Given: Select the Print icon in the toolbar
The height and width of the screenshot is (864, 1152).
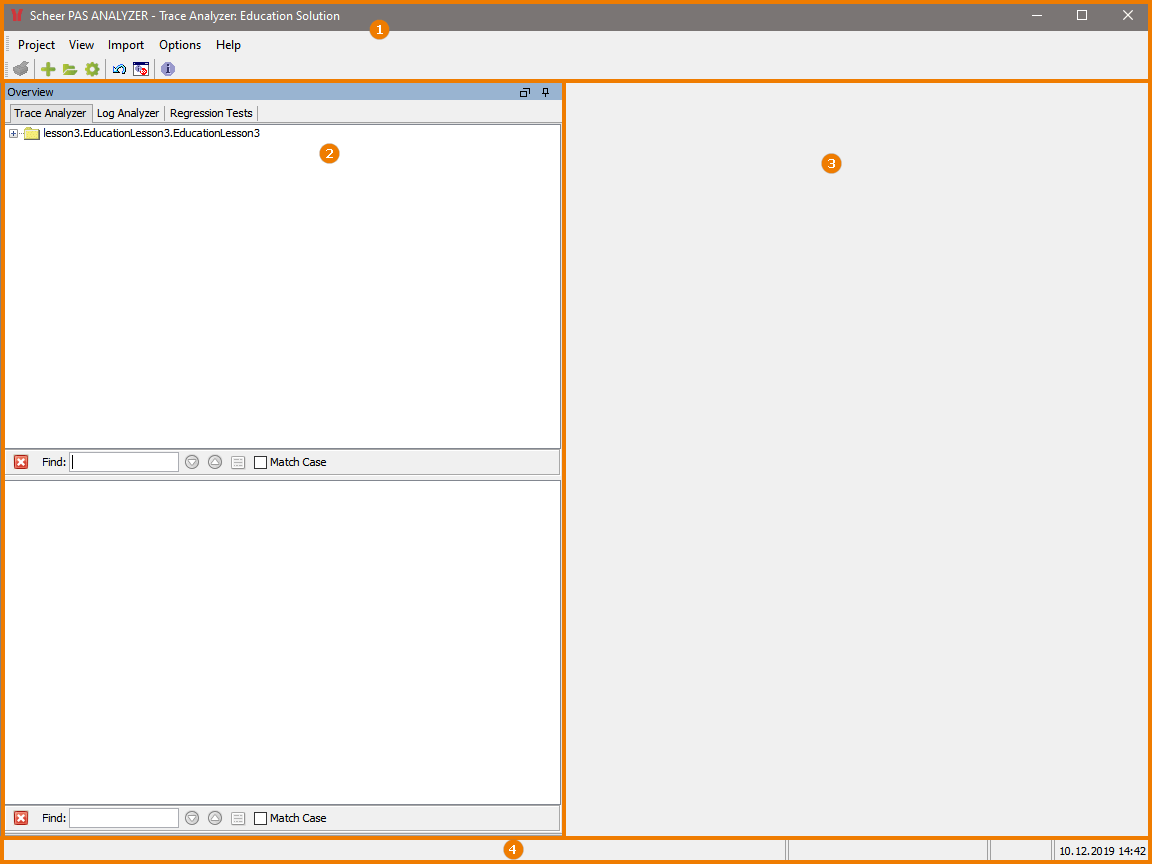Looking at the screenshot, I should (x=21, y=68).
